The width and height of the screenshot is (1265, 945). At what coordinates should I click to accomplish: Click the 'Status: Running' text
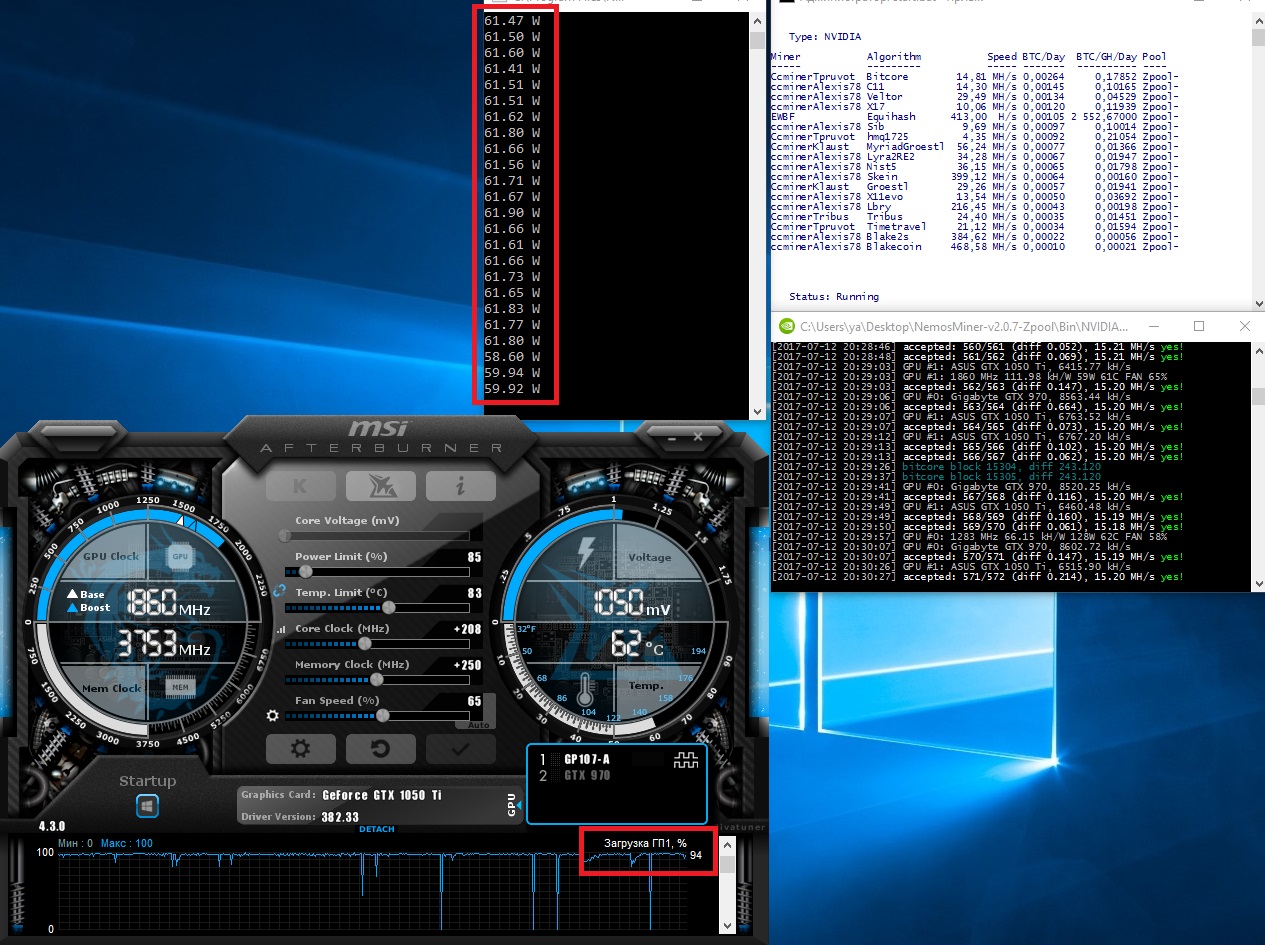[834, 297]
